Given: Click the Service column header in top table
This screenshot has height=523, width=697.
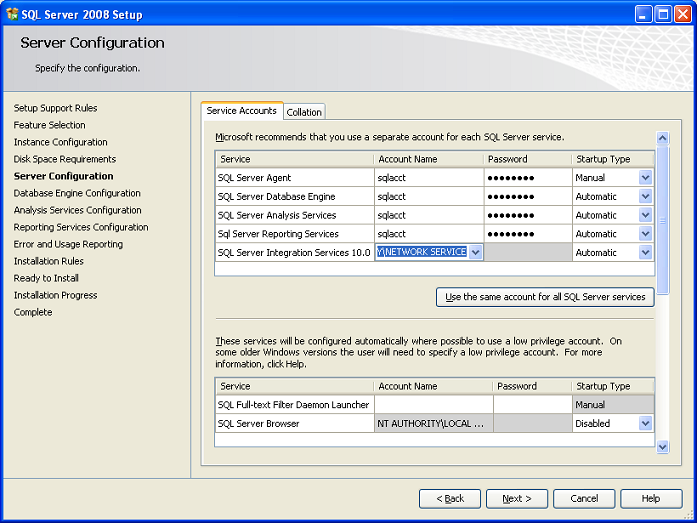Looking at the screenshot, I should click(x=295, y=159).
